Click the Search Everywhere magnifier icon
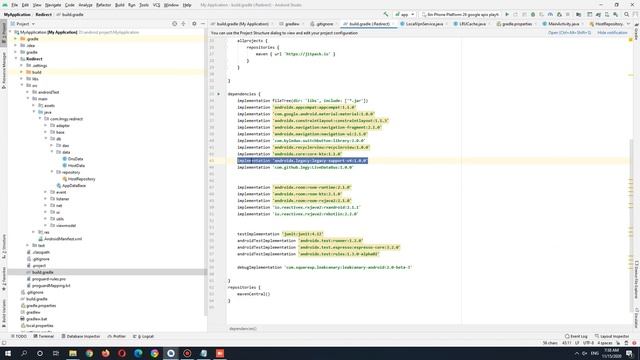The image size is (640, 360). point(627,14)
